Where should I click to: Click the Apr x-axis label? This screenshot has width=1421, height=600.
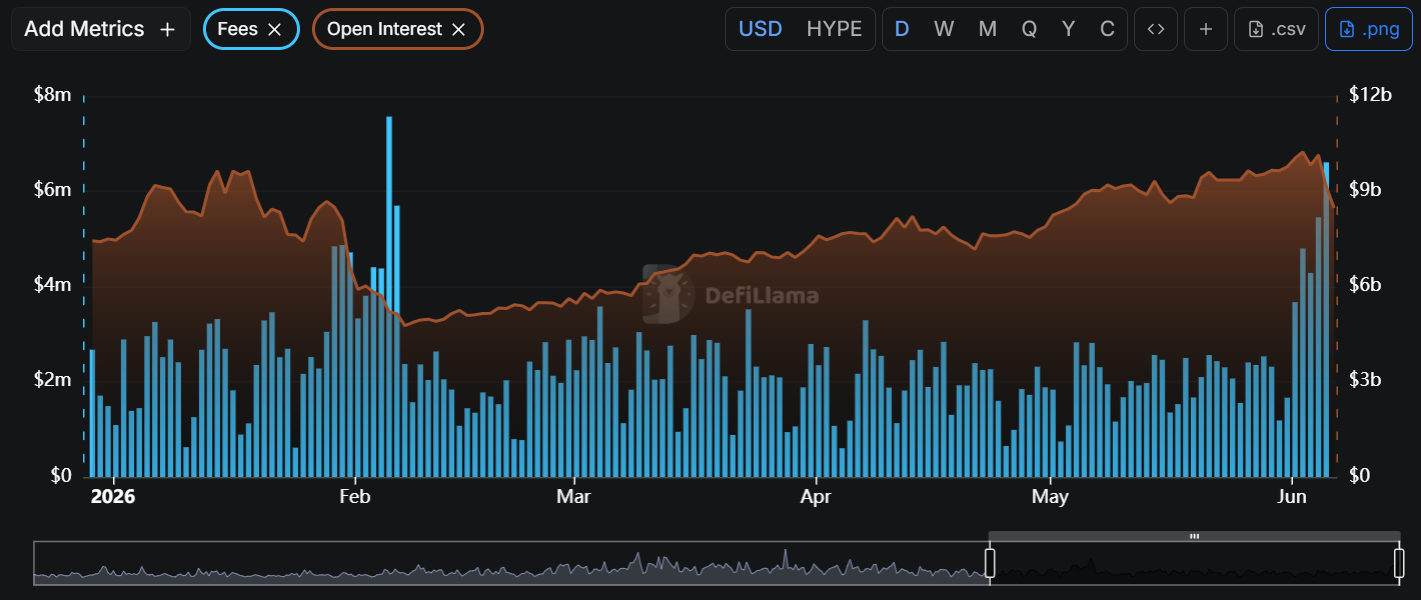[x=817, y=497]
